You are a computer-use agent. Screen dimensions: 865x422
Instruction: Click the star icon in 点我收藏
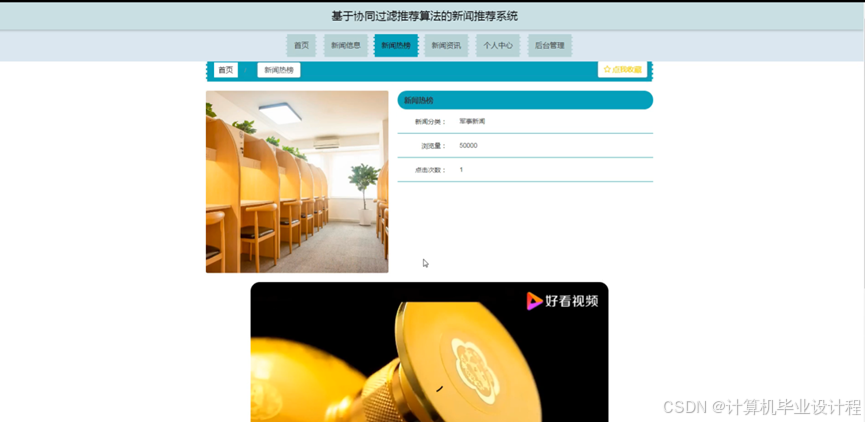[x=607, y=70]
